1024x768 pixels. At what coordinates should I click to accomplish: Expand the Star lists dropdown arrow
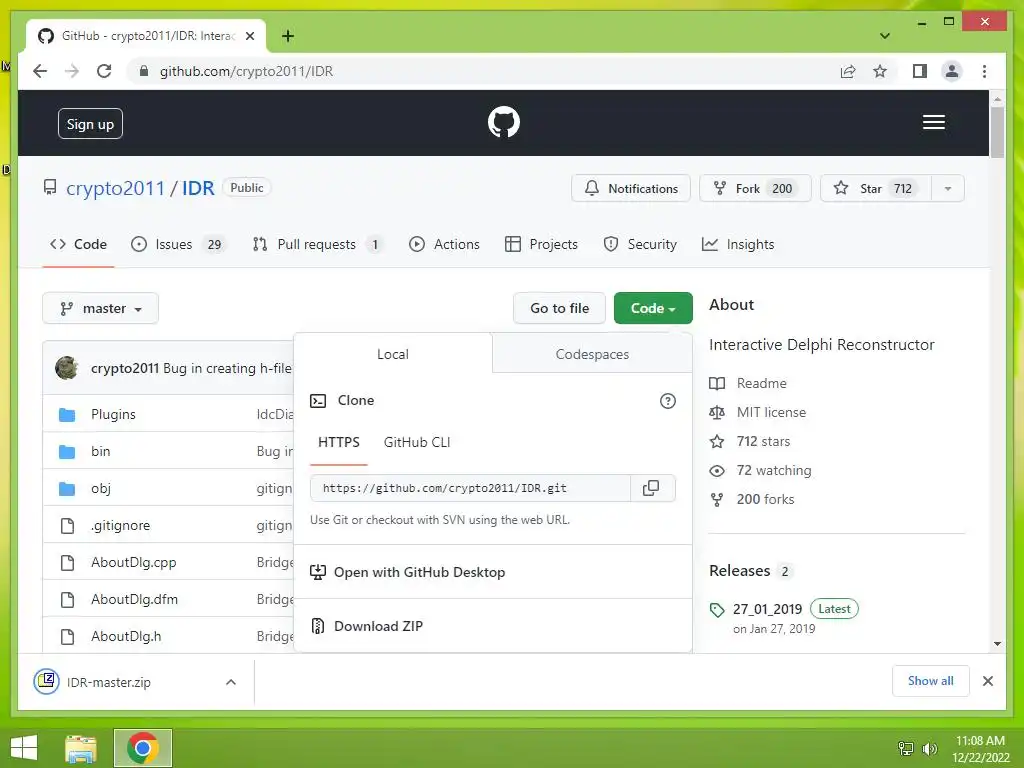click(x=948, y=189)
